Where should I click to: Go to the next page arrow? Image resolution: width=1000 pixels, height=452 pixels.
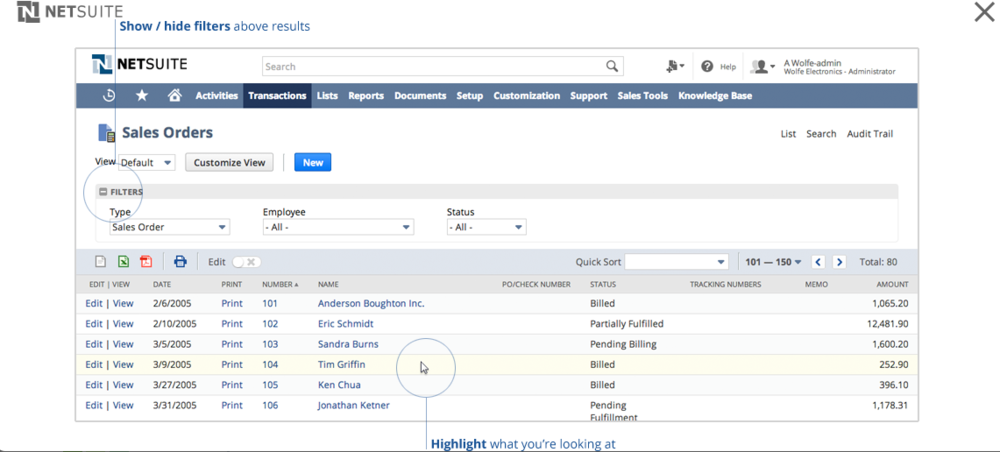pyautogui.click(x=839, y=262)
